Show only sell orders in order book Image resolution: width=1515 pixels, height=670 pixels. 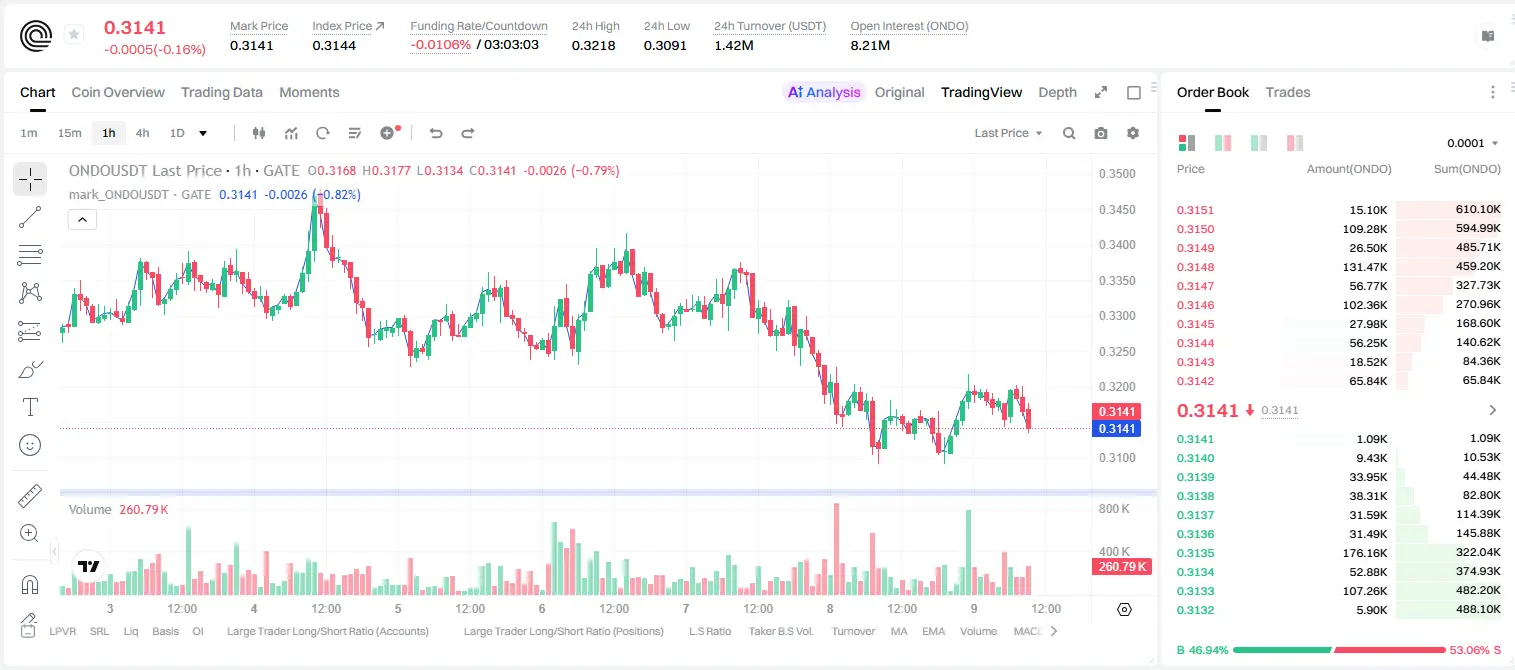pos(1295,143)
